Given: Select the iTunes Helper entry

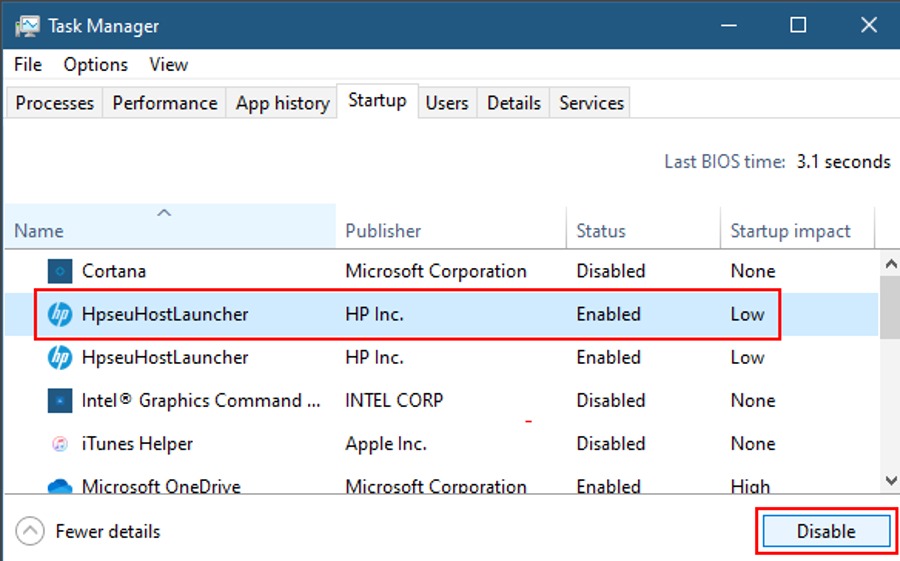Looking at the screenshot, I should pyautogui.click(x=137, y=444).
